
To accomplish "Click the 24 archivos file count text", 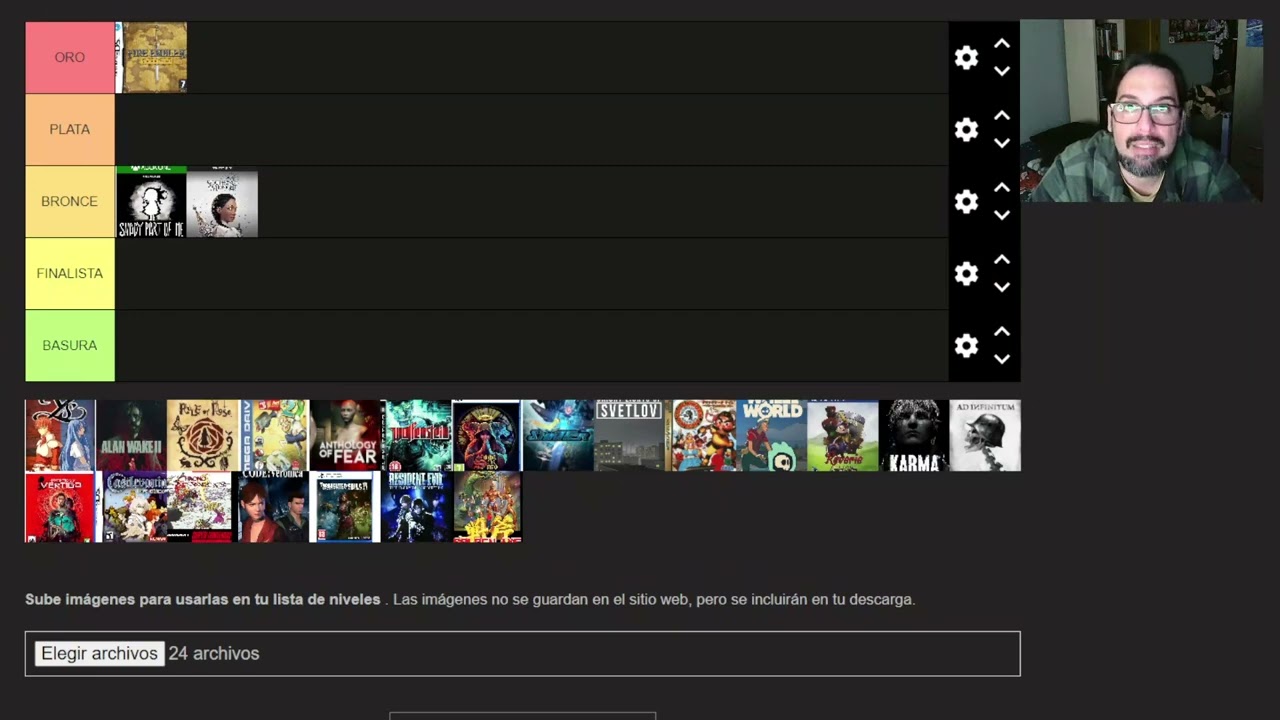I will click(214, 654).
